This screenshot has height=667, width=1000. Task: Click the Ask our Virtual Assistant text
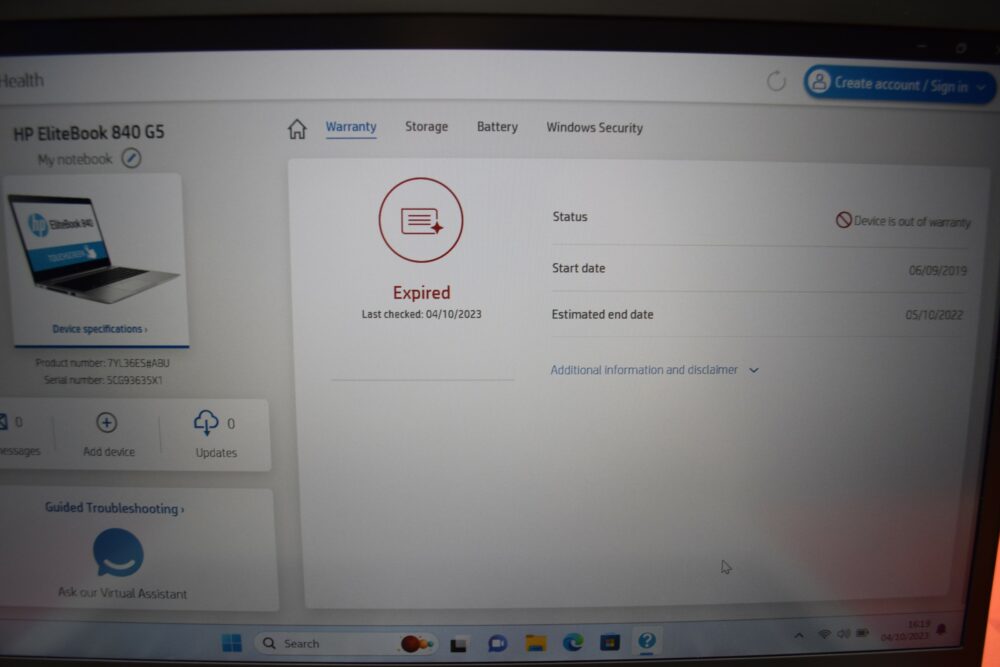(x=122, y=593)
